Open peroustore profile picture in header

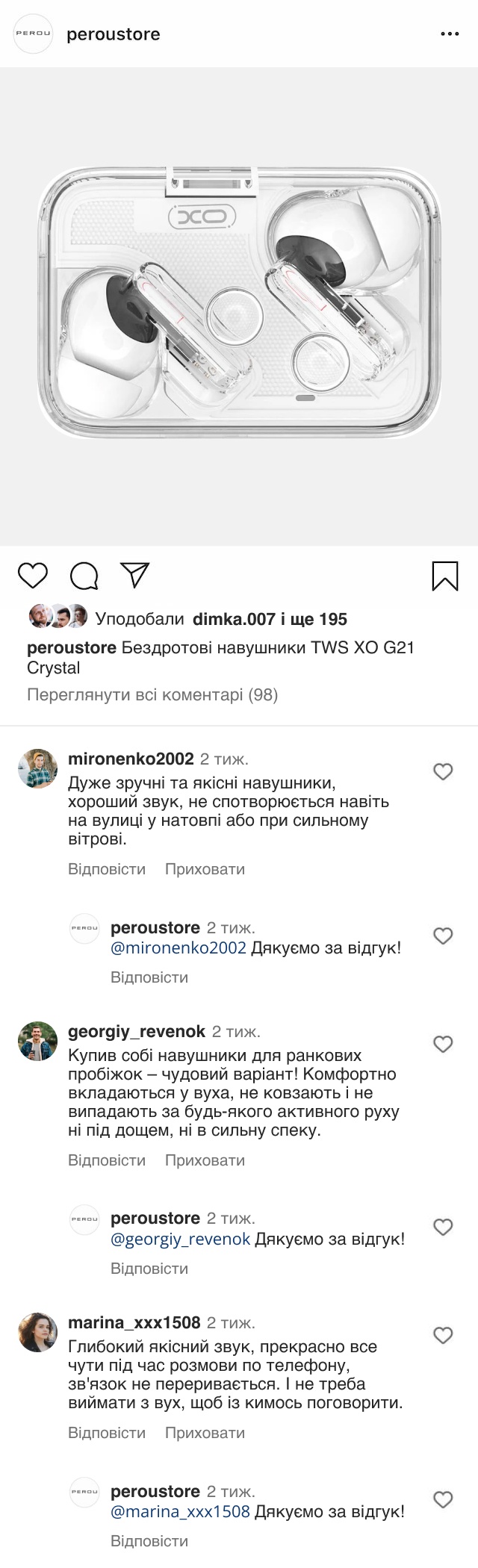pos(34,34)
